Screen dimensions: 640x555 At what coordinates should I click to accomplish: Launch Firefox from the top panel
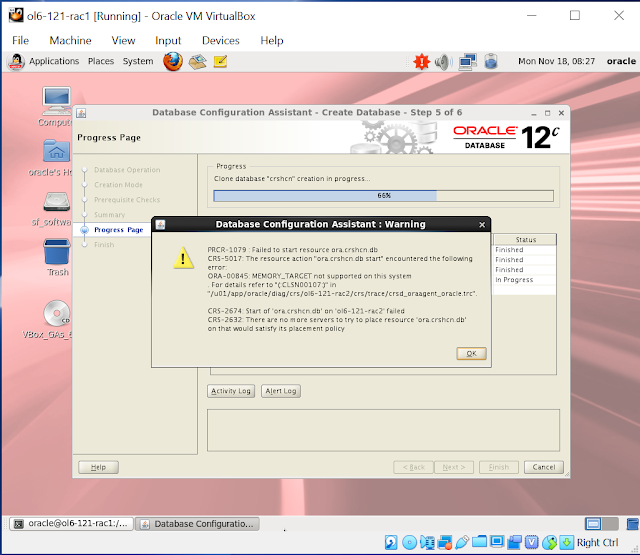[x=173, y=62]
